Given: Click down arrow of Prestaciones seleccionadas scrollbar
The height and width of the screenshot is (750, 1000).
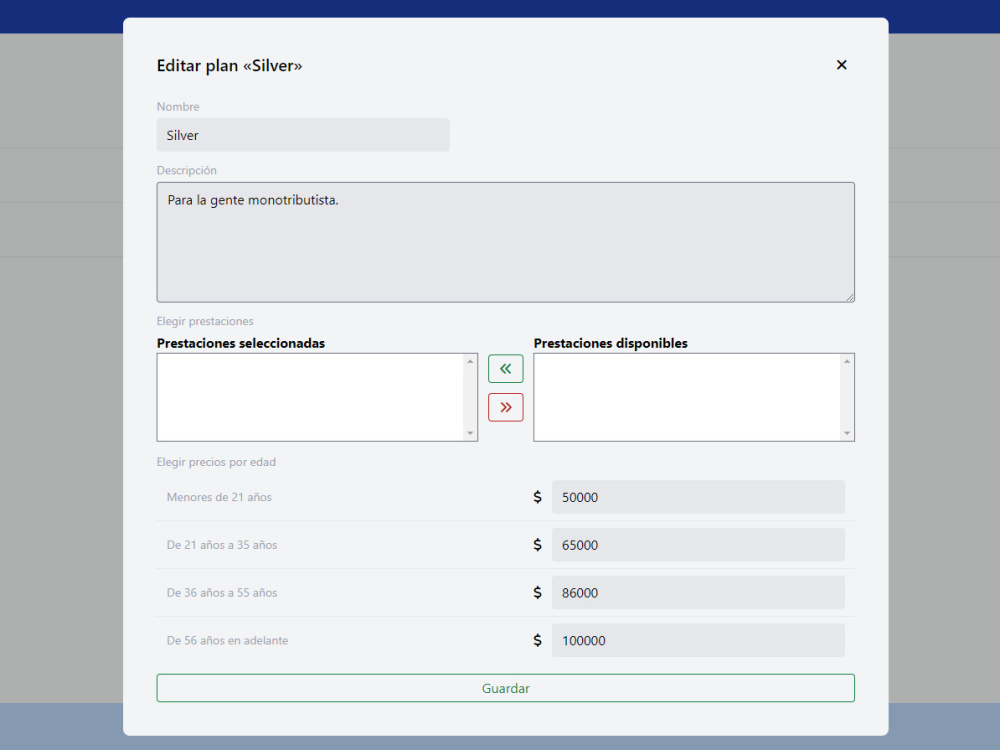Looking at the screenshot, I should pyautogui.click(x=471, y=433).
